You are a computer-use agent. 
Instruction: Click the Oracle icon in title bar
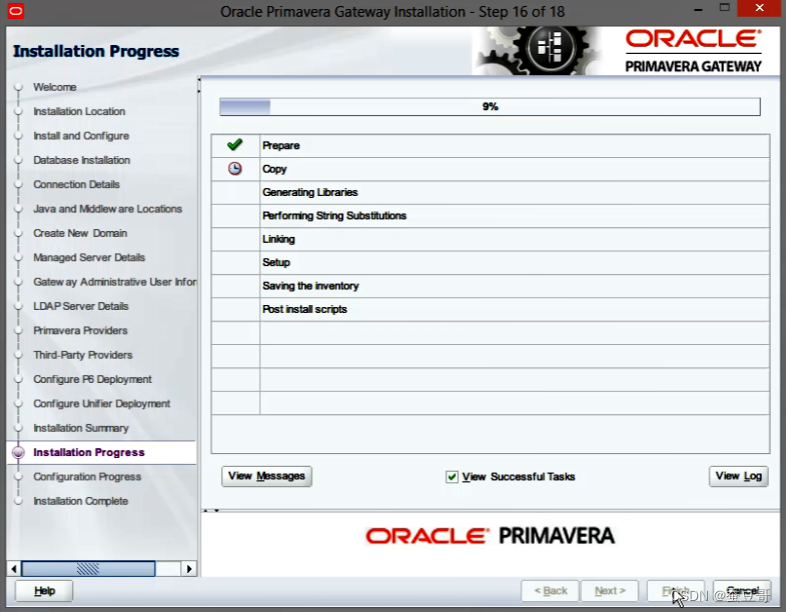click(16, 11)
